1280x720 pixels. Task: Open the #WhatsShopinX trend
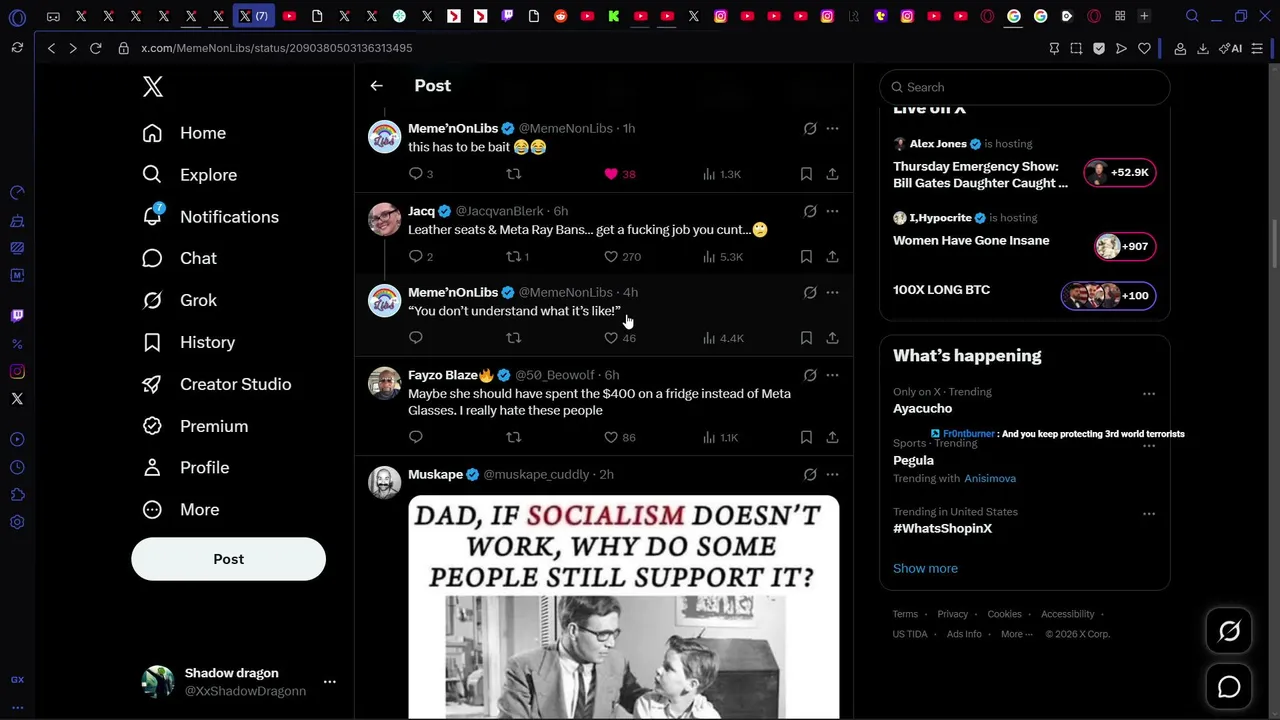coord(942,528)
